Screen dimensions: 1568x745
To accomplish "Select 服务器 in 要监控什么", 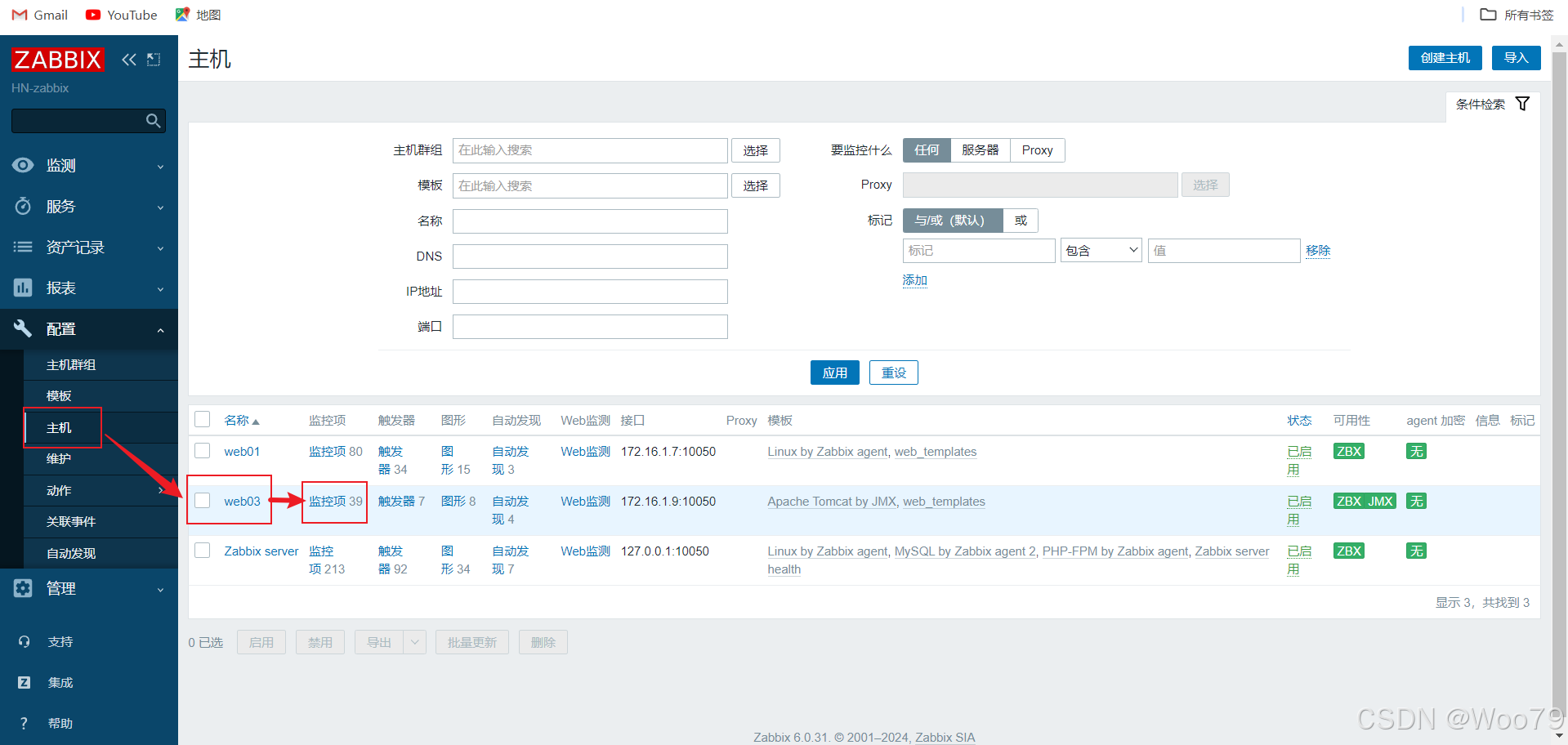I will coord(981,150).
